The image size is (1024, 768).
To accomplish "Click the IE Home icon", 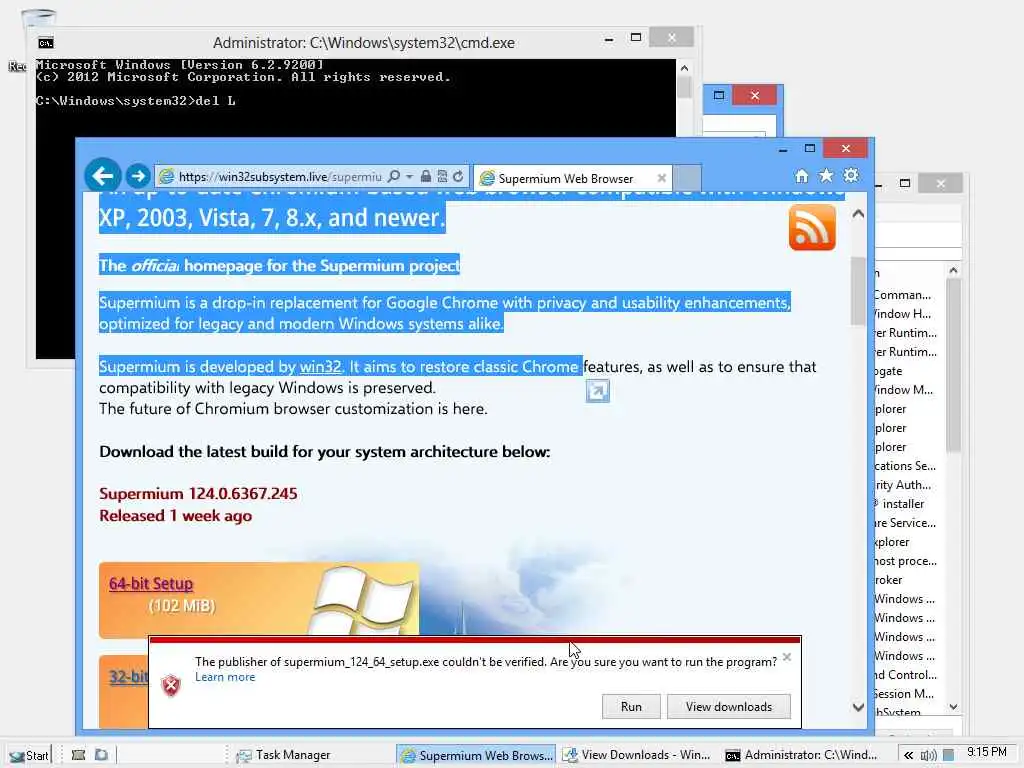I will [x=801, y=176].
